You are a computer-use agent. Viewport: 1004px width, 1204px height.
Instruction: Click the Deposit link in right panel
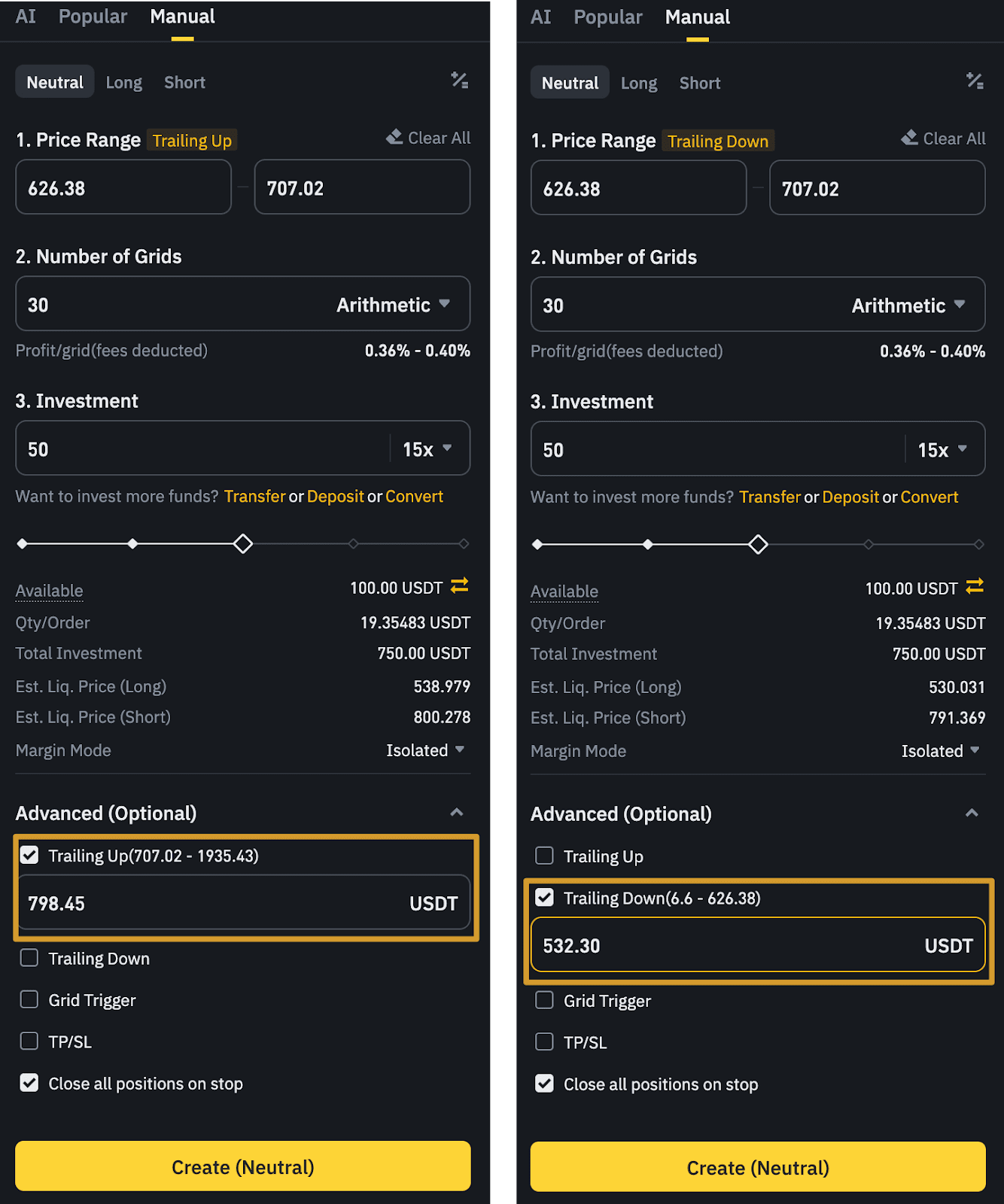pos(850,497)
